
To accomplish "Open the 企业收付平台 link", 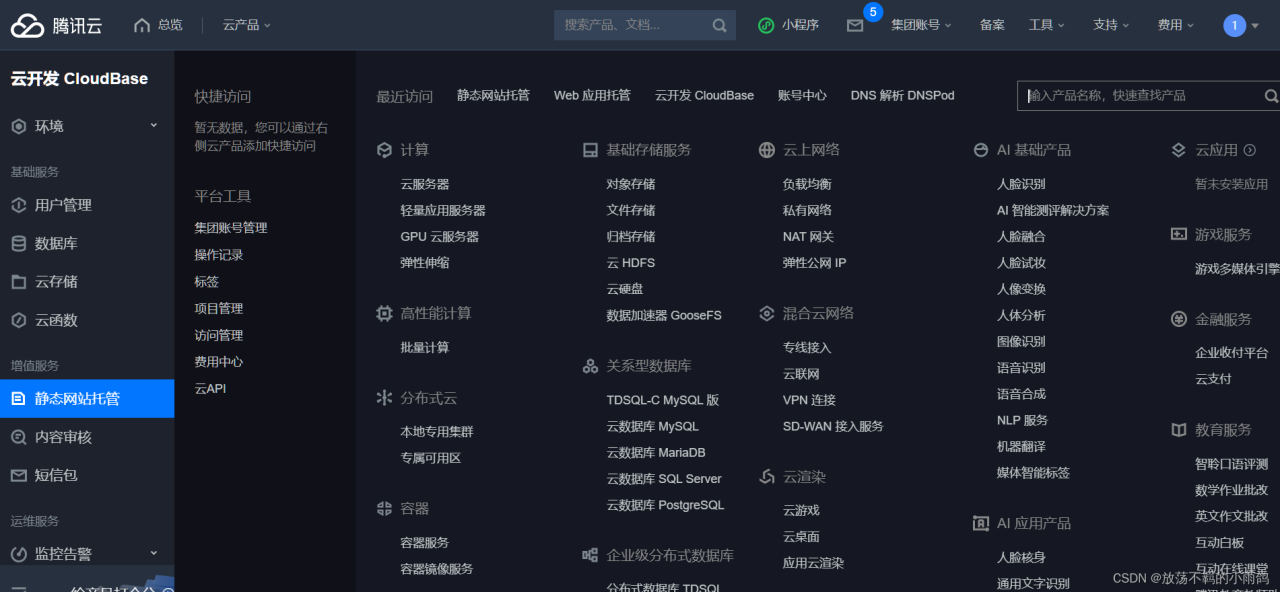I will point(1232,353).
